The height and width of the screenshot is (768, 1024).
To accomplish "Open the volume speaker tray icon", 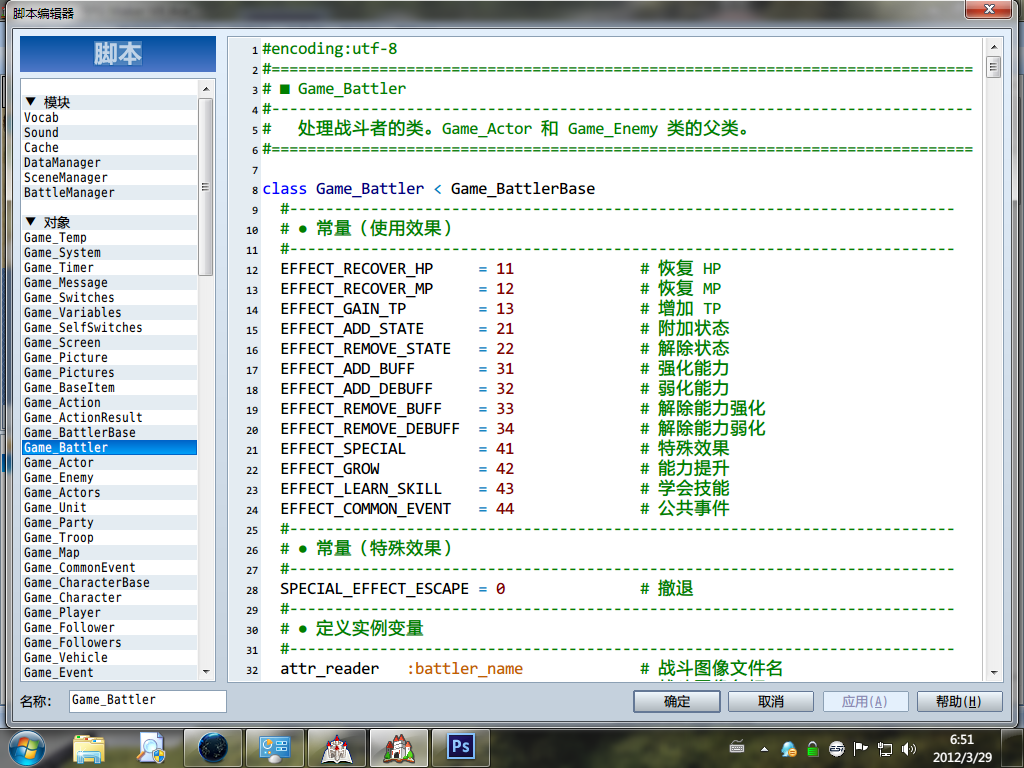I will point(908,749).
